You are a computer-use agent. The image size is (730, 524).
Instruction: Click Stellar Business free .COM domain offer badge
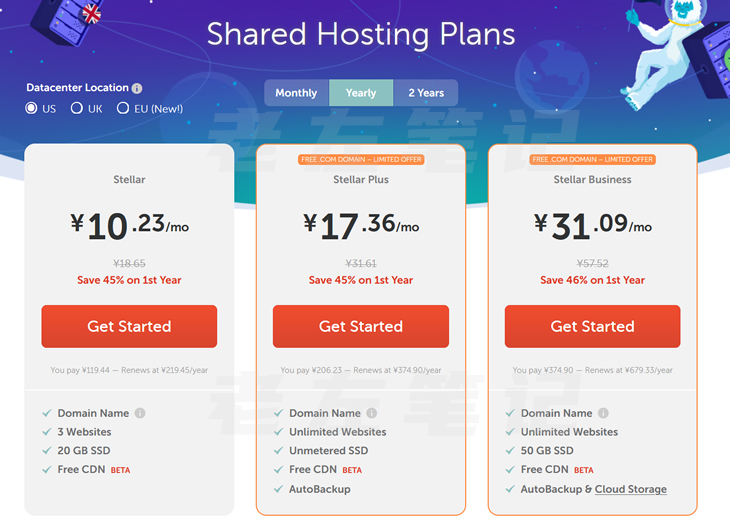[x=592, y=159]
